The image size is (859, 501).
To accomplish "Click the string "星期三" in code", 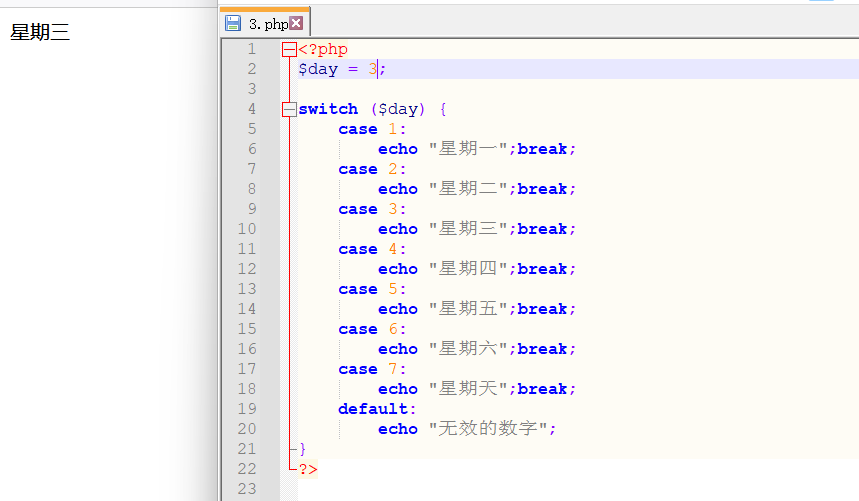I will click(468, 229).
